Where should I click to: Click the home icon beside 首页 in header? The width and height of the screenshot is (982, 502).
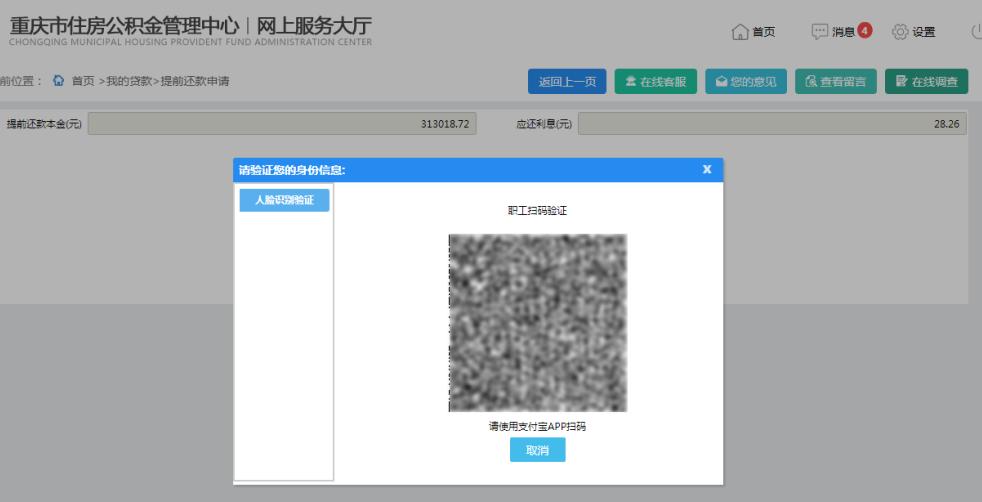740,31
